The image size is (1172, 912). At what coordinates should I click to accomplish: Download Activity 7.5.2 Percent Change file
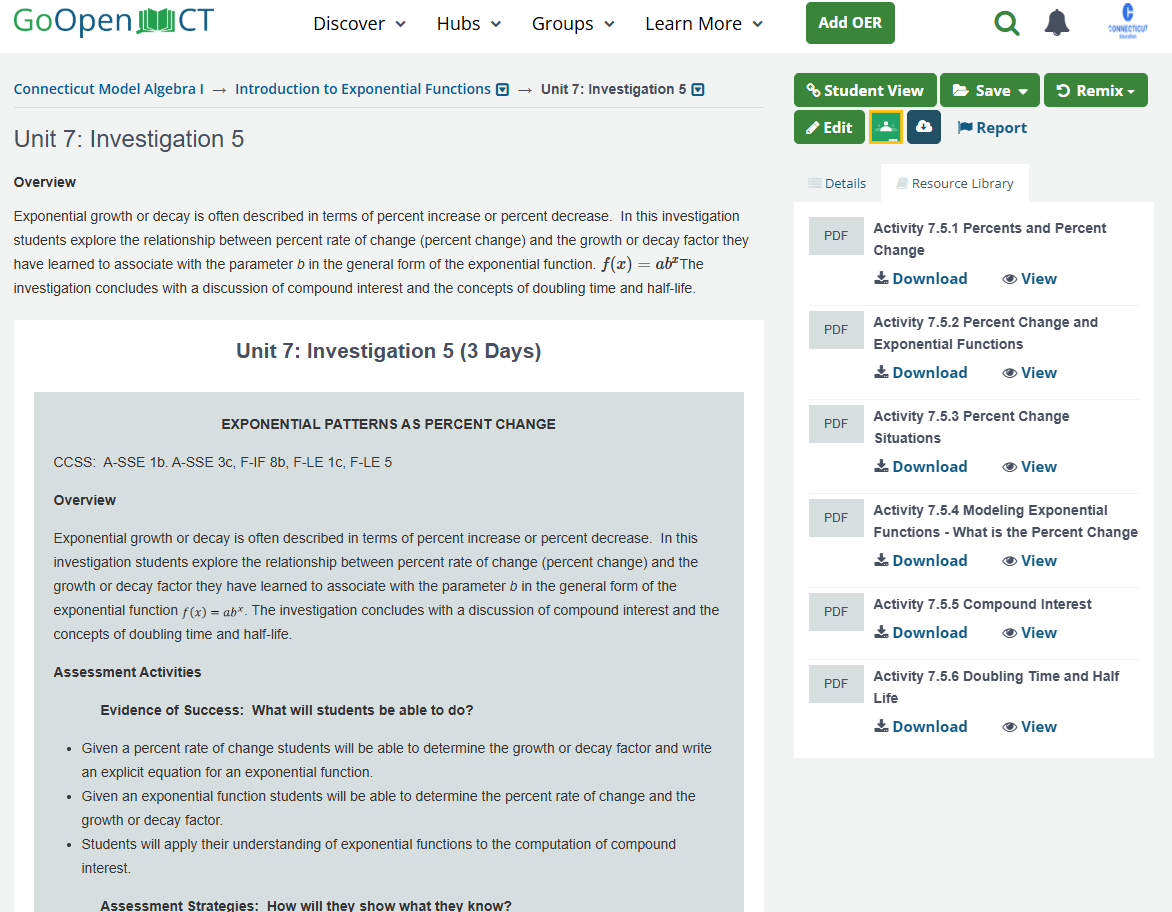pos(920,373)
